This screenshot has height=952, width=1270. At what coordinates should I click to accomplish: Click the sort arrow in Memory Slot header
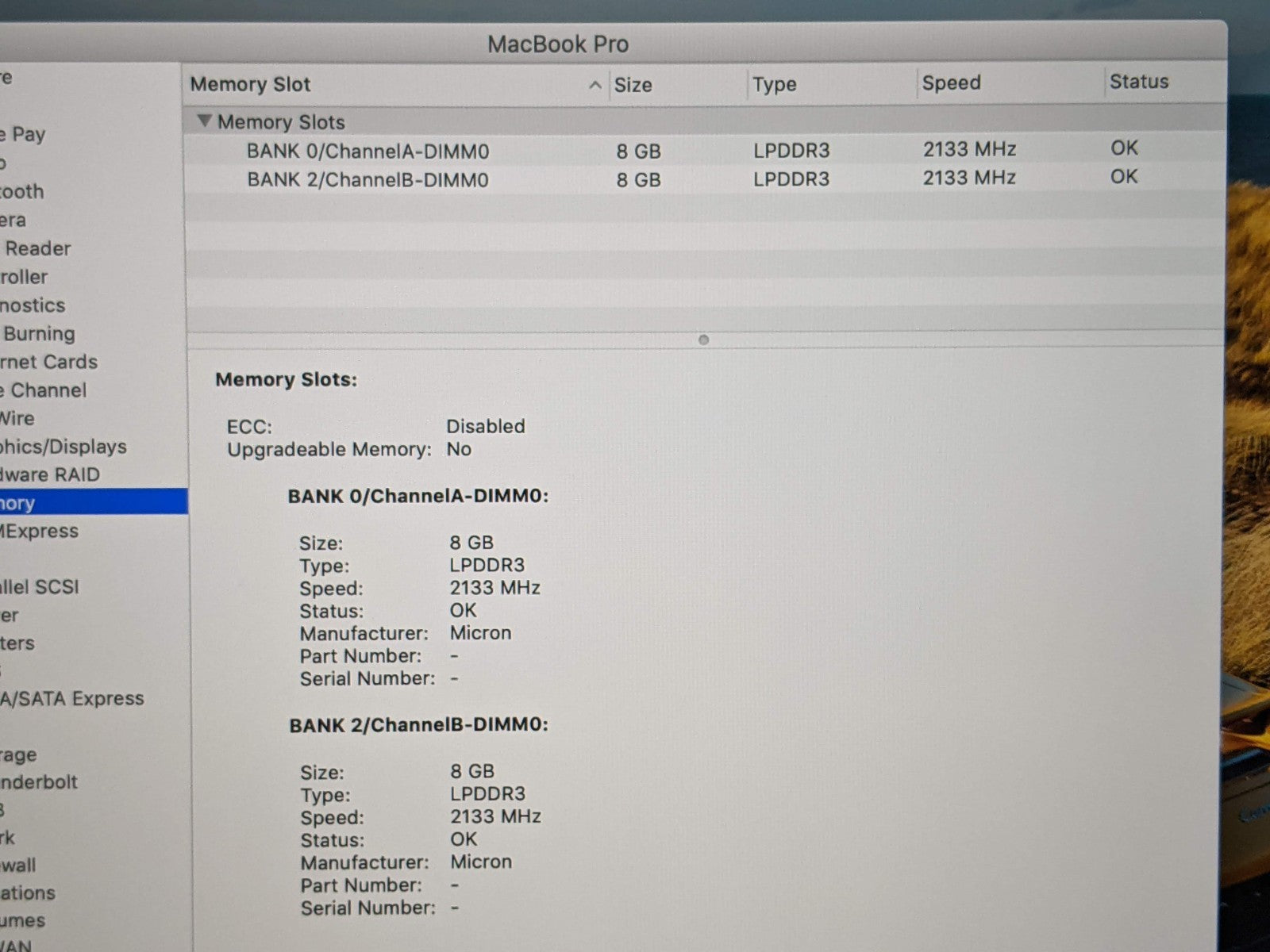[595, 85]
